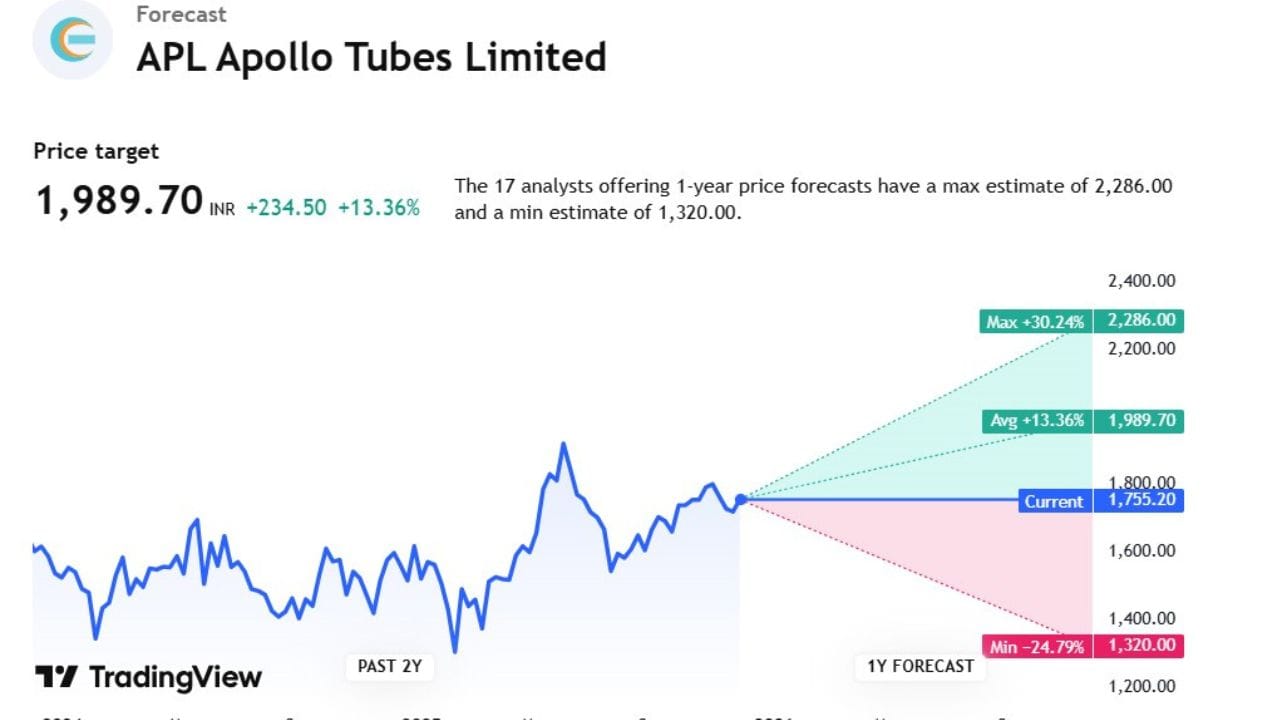Click the 1,320.00 min price label
The image size is (1280, 720).
click(x=1140, y=646)
